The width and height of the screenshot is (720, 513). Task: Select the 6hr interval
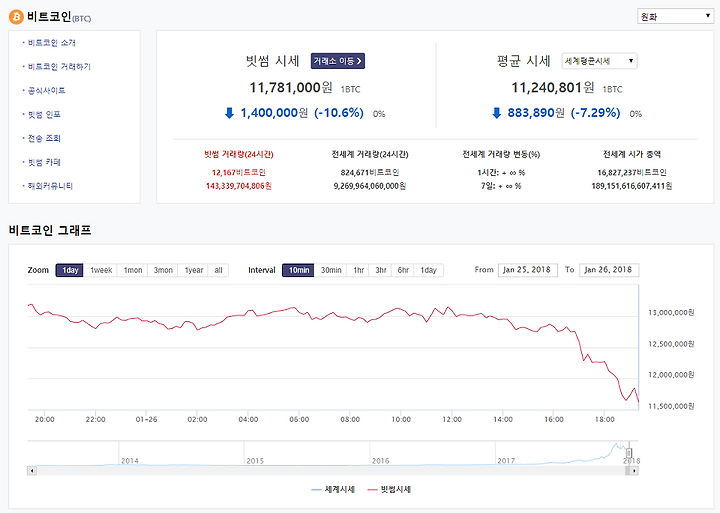403,270
